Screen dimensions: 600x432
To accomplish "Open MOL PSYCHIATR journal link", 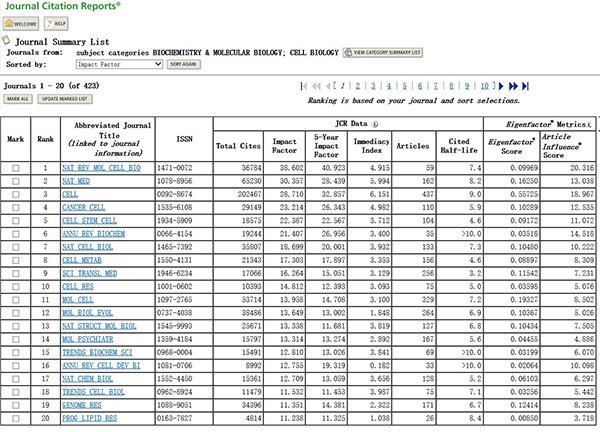I will click(88, 339).
